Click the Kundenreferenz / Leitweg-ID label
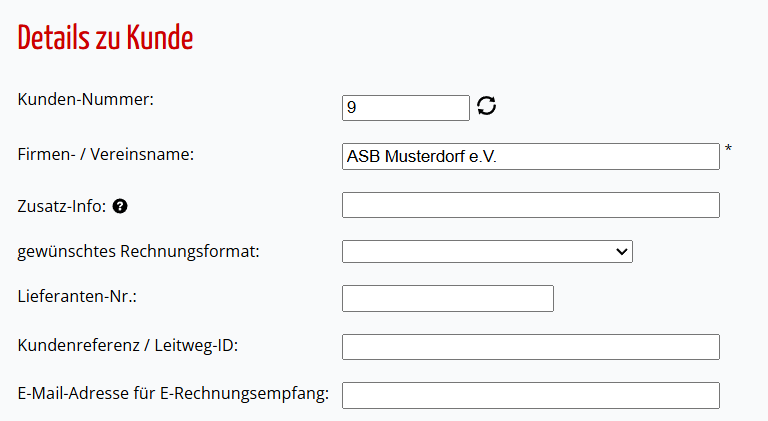Image resolution: width=768 pixels, height=421 pixels. click(x=128, y=346)
